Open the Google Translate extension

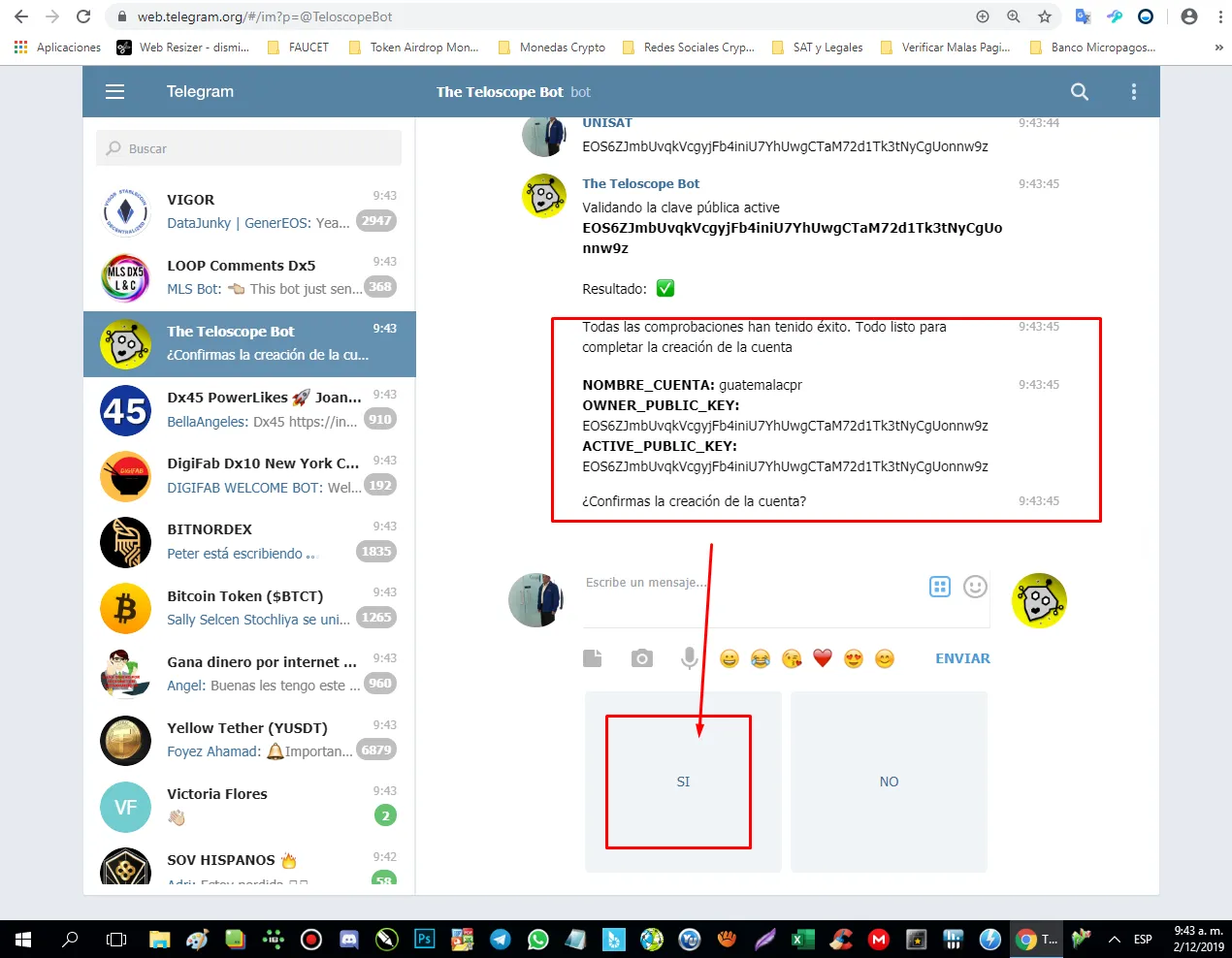(x=1084, y=16)
